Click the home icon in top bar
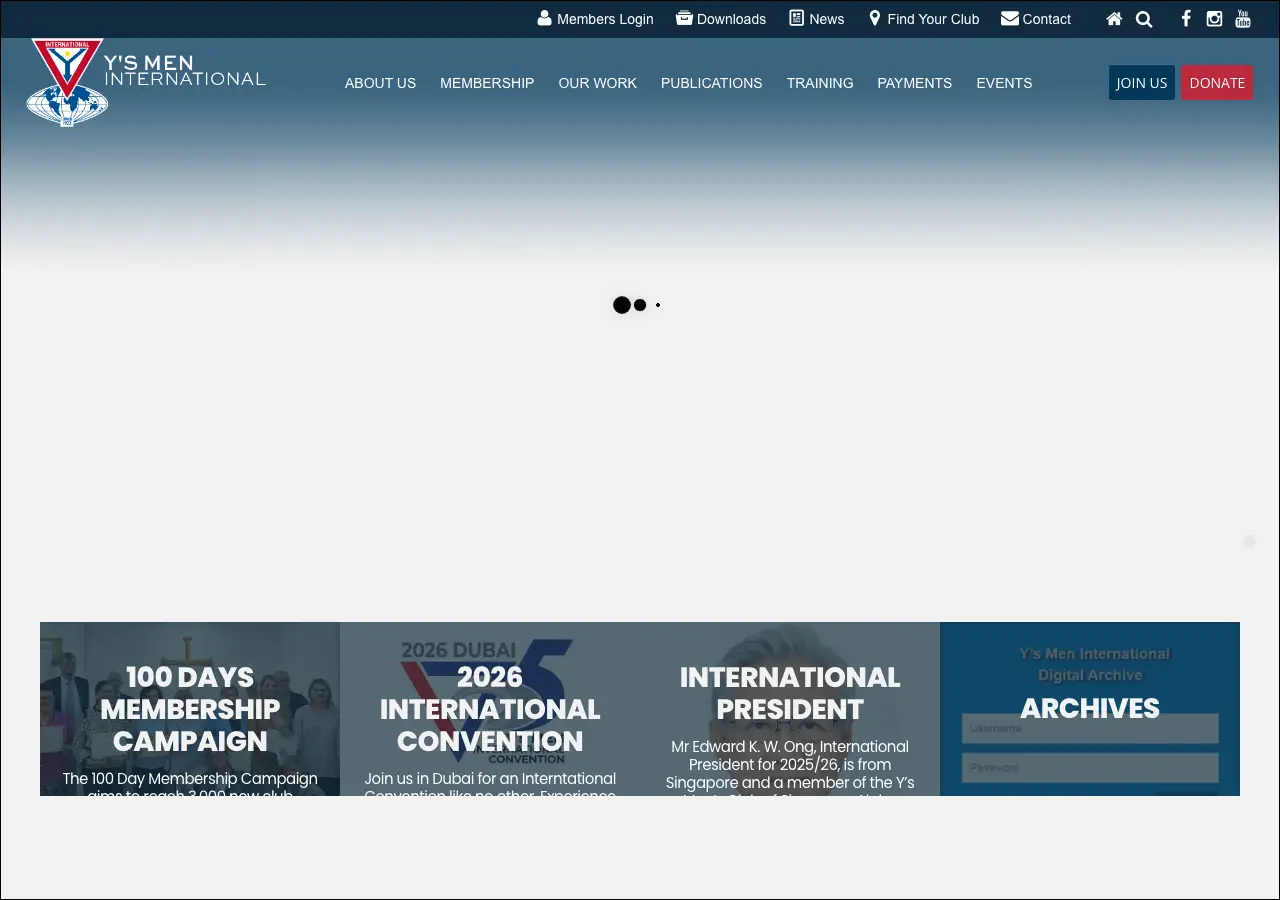Image resolution: width=1280 pixels, height=900 pixels. [x=1114, y=19]
